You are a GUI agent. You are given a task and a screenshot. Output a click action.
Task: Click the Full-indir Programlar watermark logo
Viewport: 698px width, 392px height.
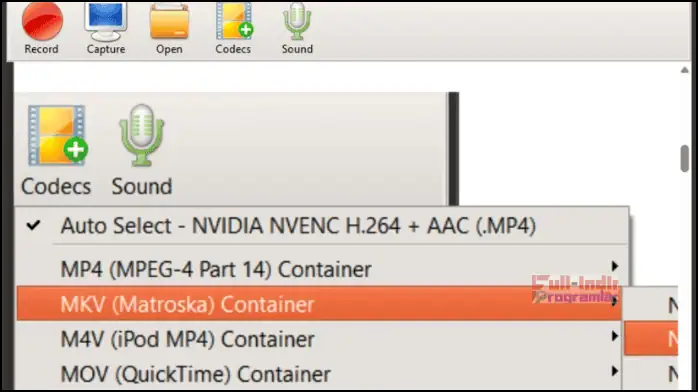coord(575,290)
